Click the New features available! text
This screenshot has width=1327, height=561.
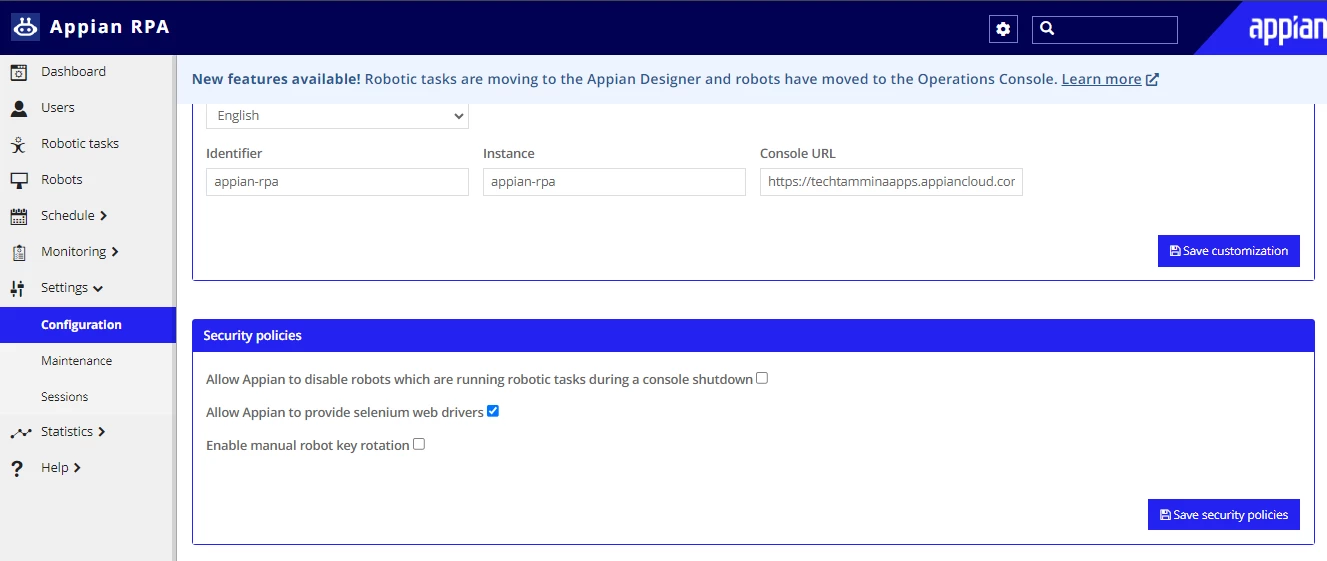(x=276, y=79)
